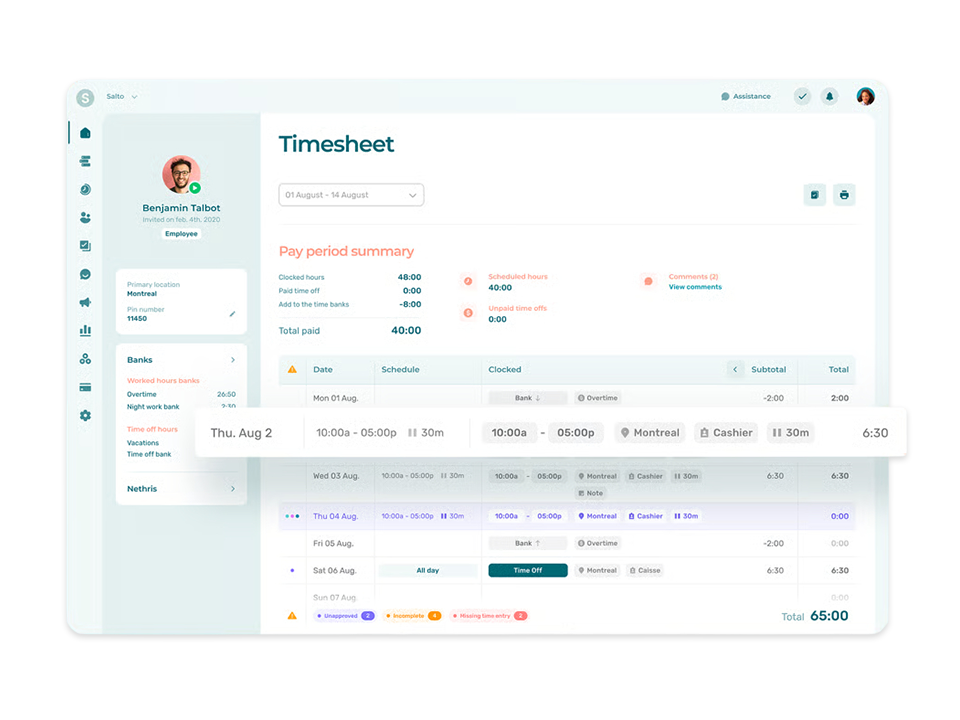Open the clock icon in the sidebar
960x720 pixels.
85,189
